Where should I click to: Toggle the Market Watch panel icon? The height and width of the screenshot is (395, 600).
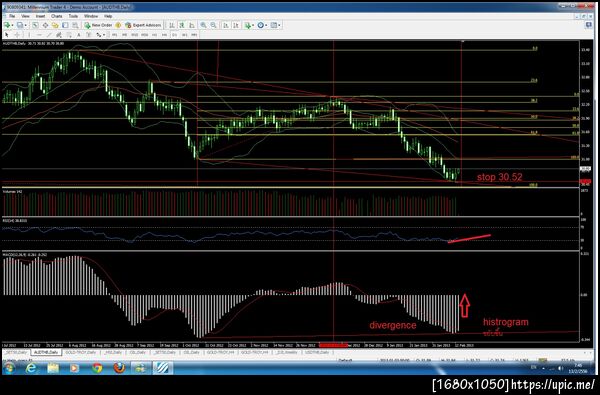tap(35, 25)
